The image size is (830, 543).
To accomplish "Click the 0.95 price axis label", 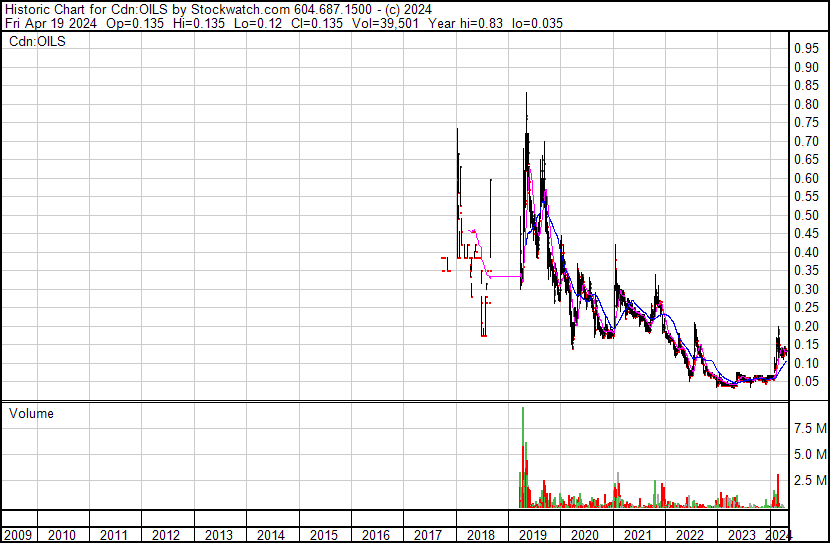I will [x=805, y=48].
